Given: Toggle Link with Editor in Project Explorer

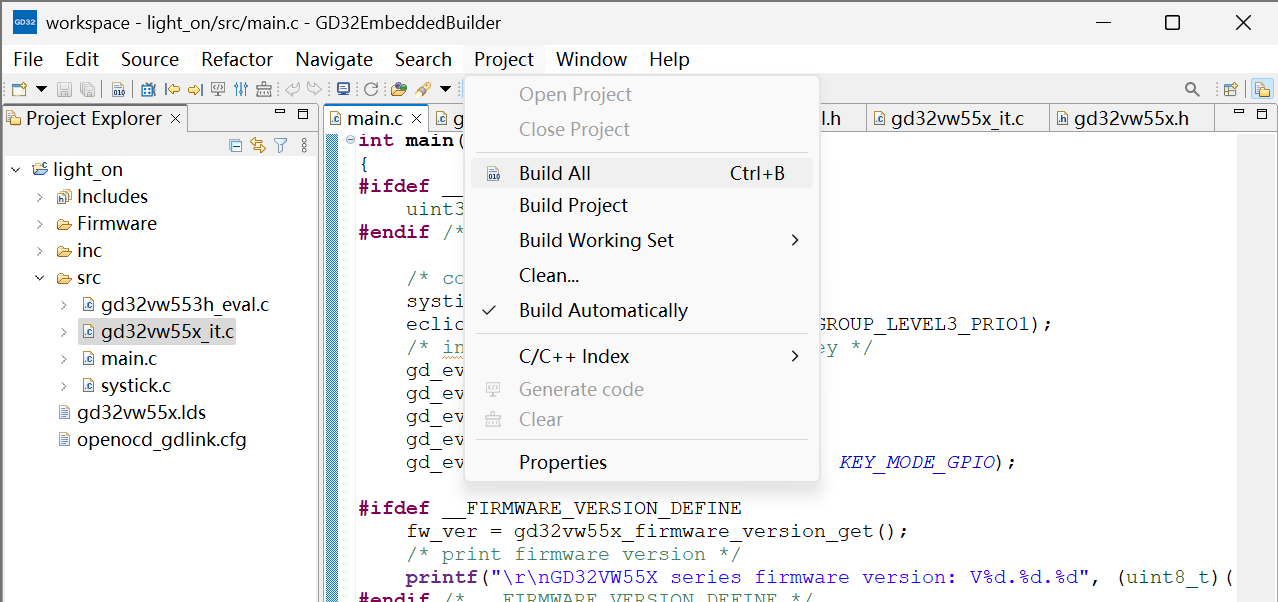Looking at the screenshot, I should (x=258, y=145).
